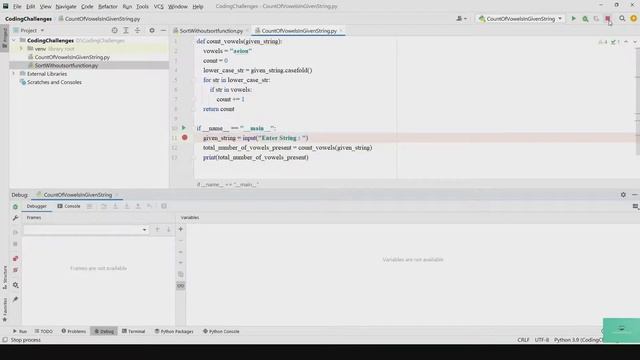The image size is (640, 360).
Task: Open debug configuration with the wrench icon
Action: 16,218
